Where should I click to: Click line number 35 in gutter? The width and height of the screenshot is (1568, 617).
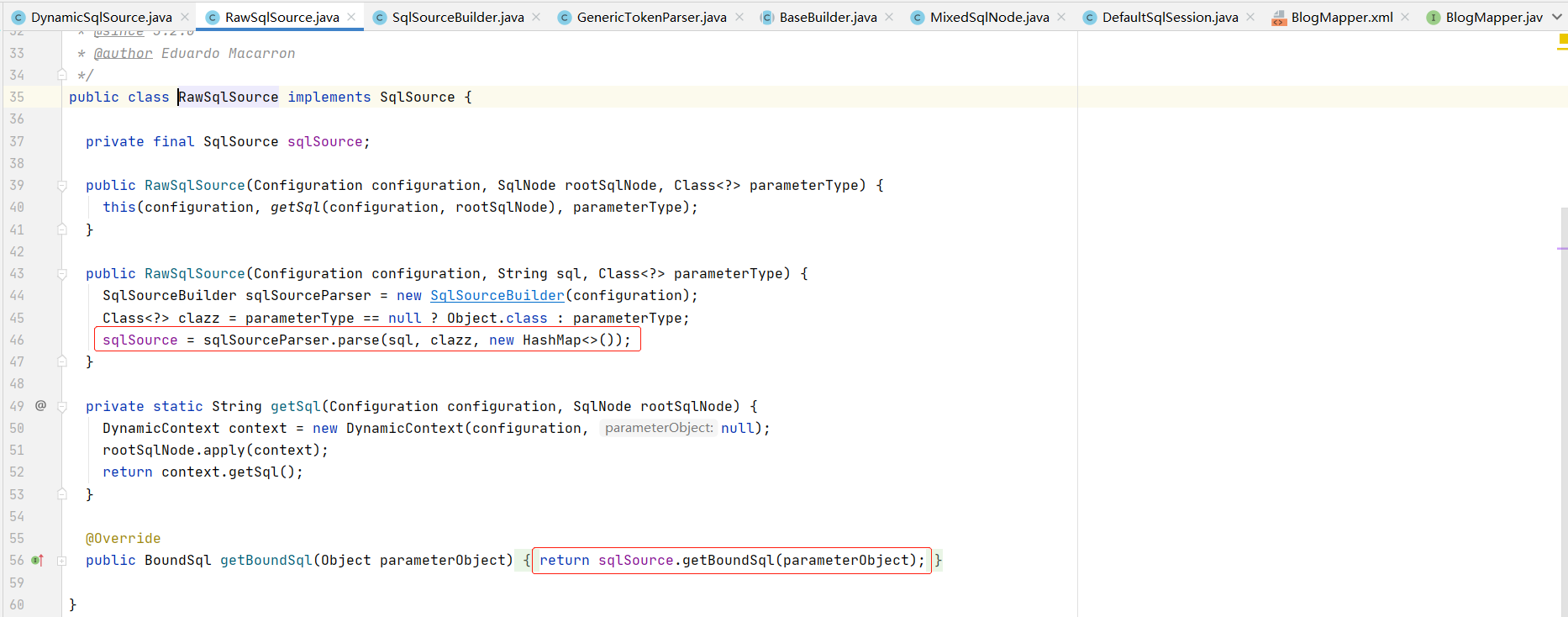point(17,97)
